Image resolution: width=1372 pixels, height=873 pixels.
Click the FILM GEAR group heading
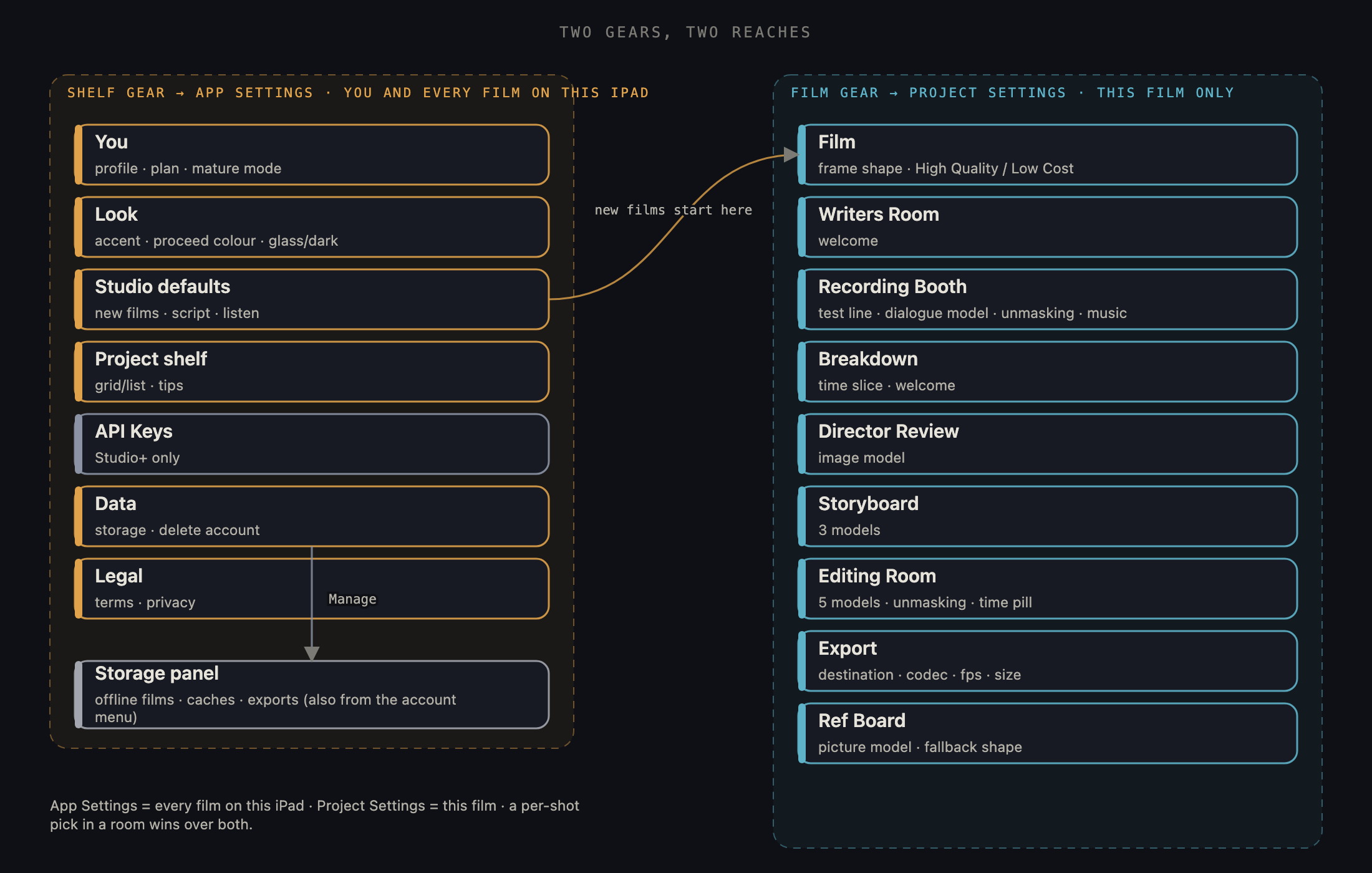(1013, 93)
